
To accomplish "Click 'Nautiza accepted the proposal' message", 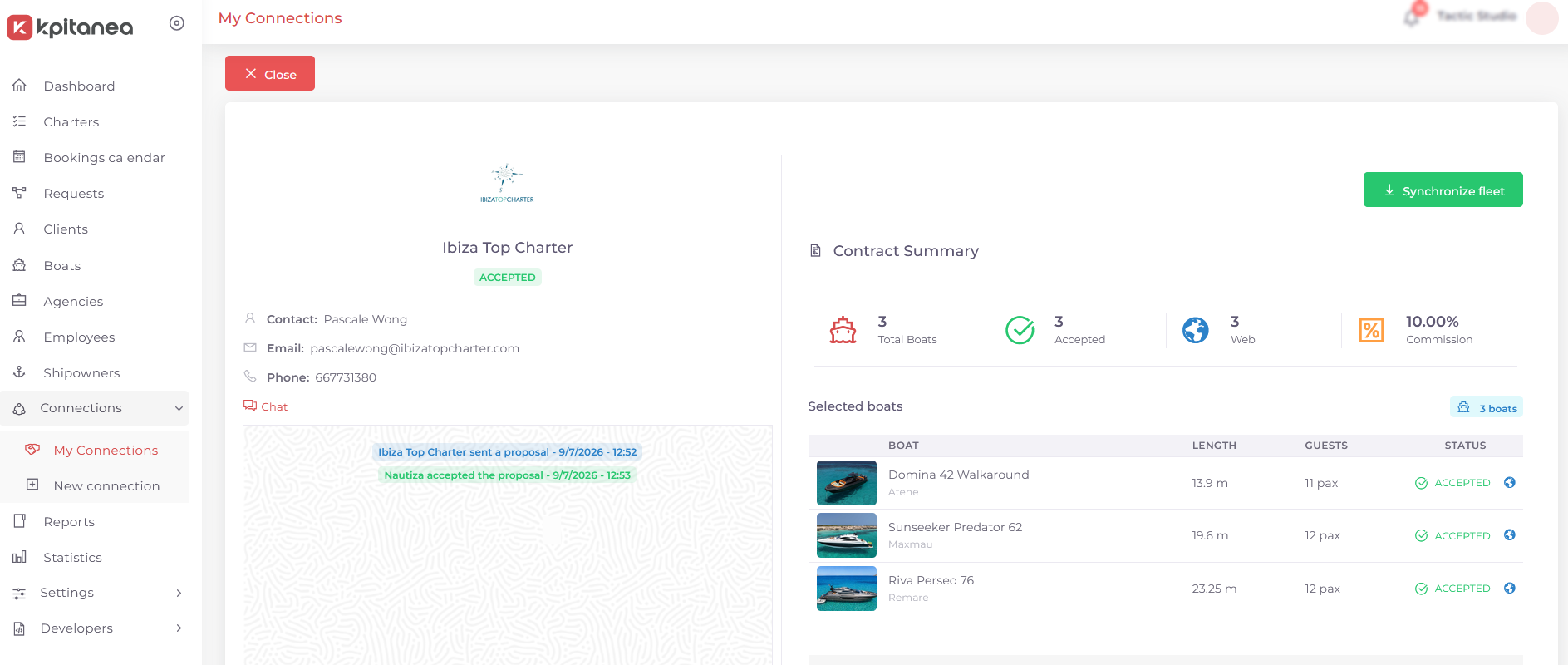I will click(x=508, y=475).
